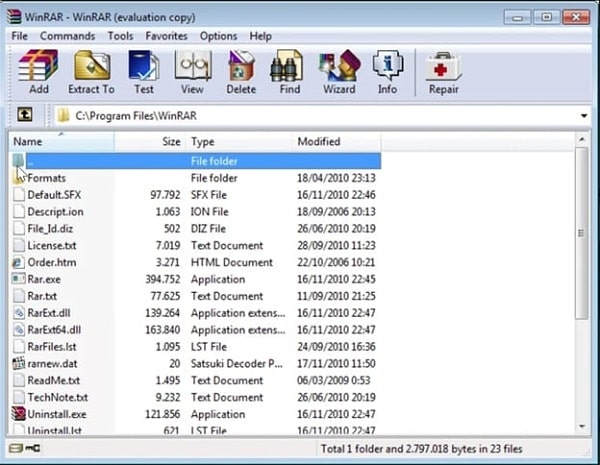Click the 18/09/2006 20:13 modified date
The height and width of the screenshot is (465, 600).
click(336, 212)
